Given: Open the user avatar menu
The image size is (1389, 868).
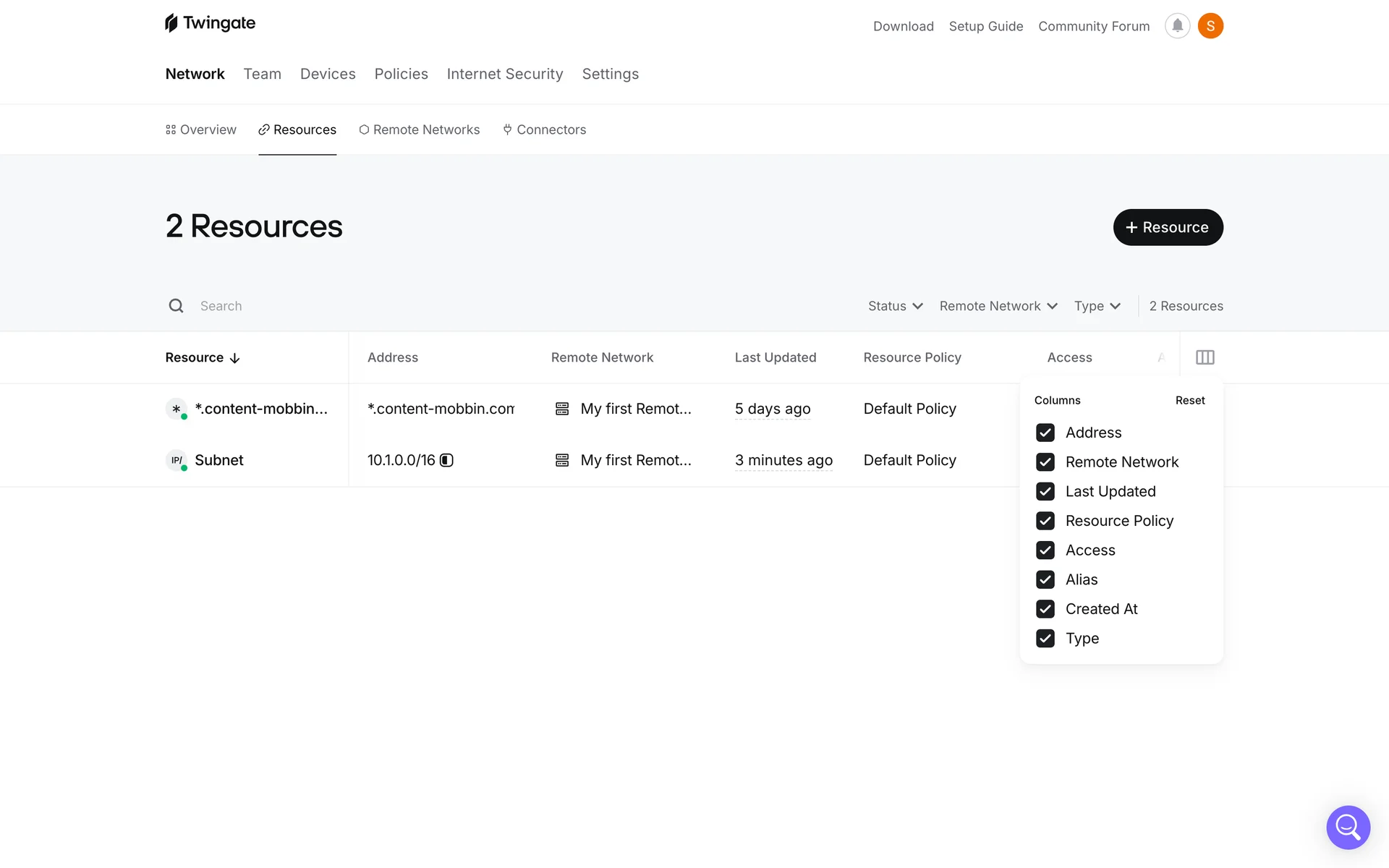Looking at the screenshot, I should tap(1210, 26).
